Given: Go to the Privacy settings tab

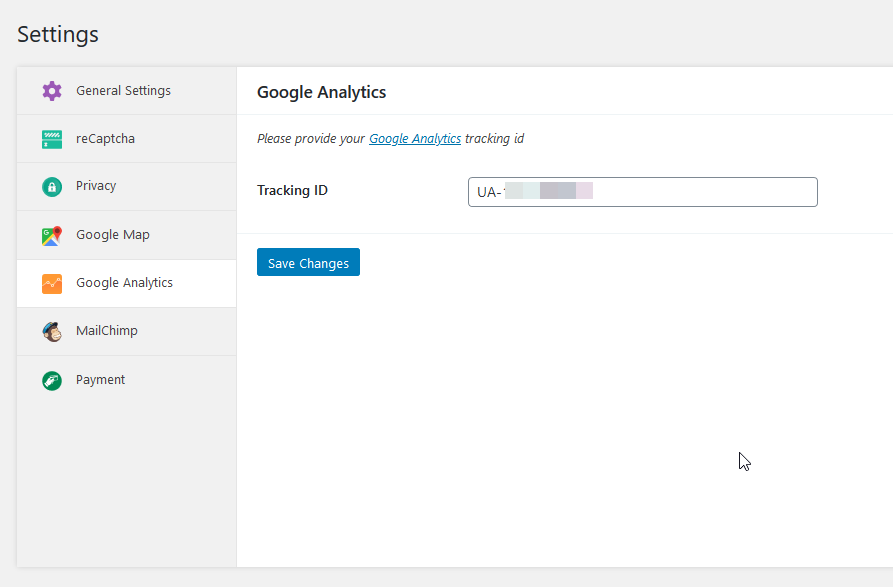Looking at the screenshot, I should click(96, 186).
